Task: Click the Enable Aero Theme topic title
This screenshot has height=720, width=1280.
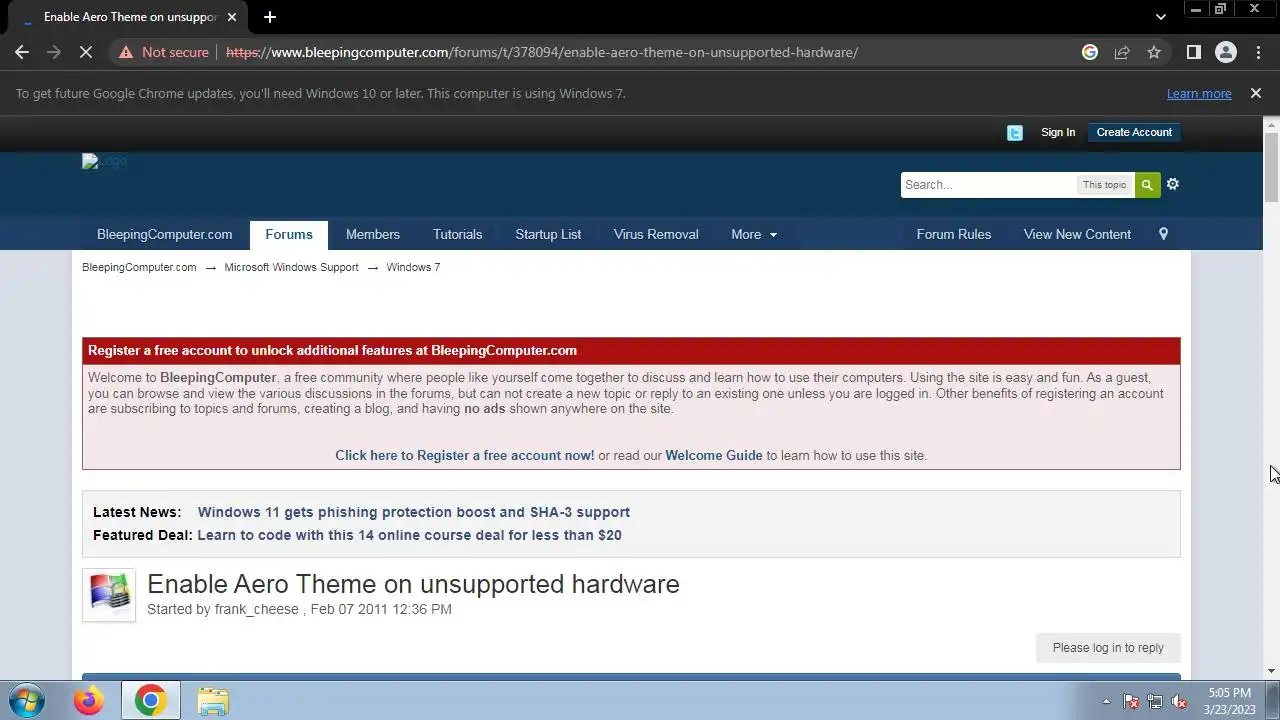Action: click(413, 584)
